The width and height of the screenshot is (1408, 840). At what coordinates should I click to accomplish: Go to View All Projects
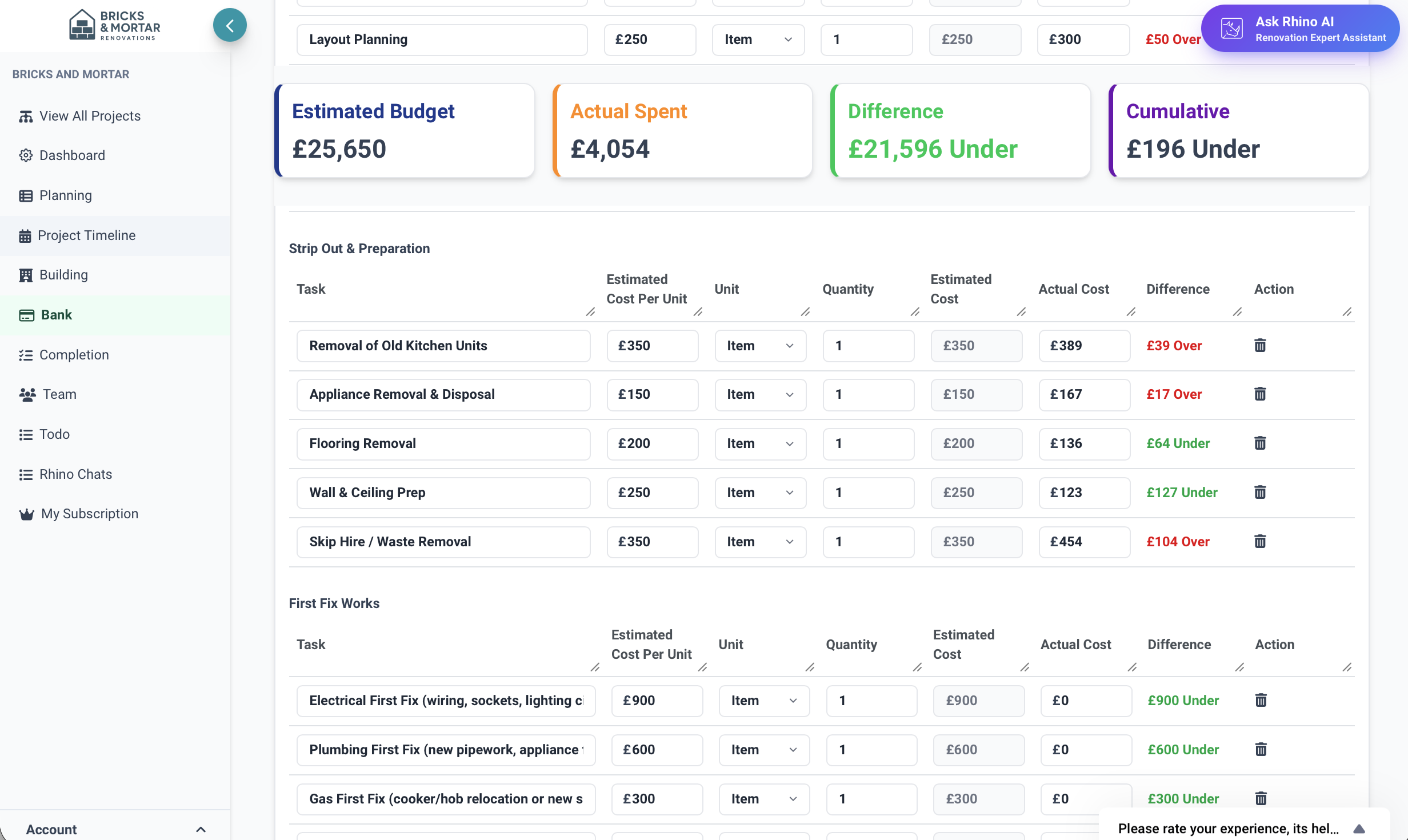(90, 116)
